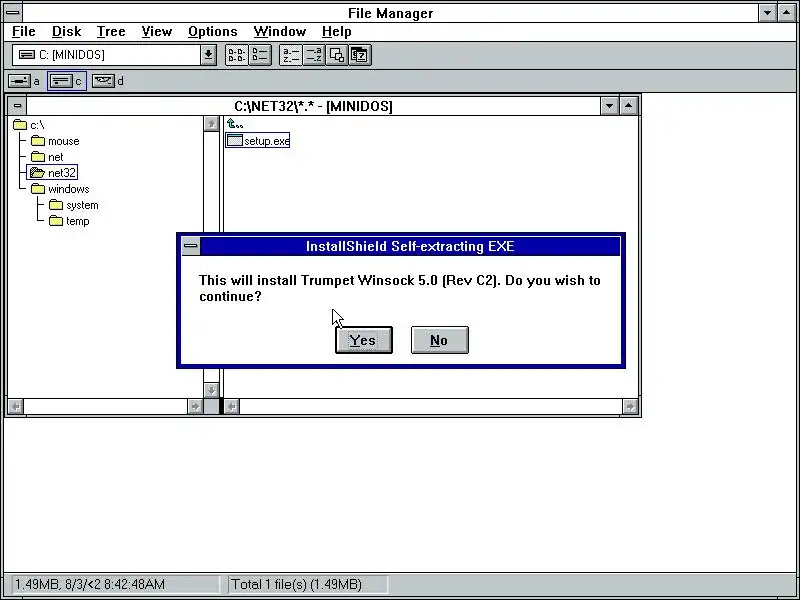Sort files by date using toolbar icon
Viewport: 800px width, 600px height.
pyautogui.click(x=360, y=55)
